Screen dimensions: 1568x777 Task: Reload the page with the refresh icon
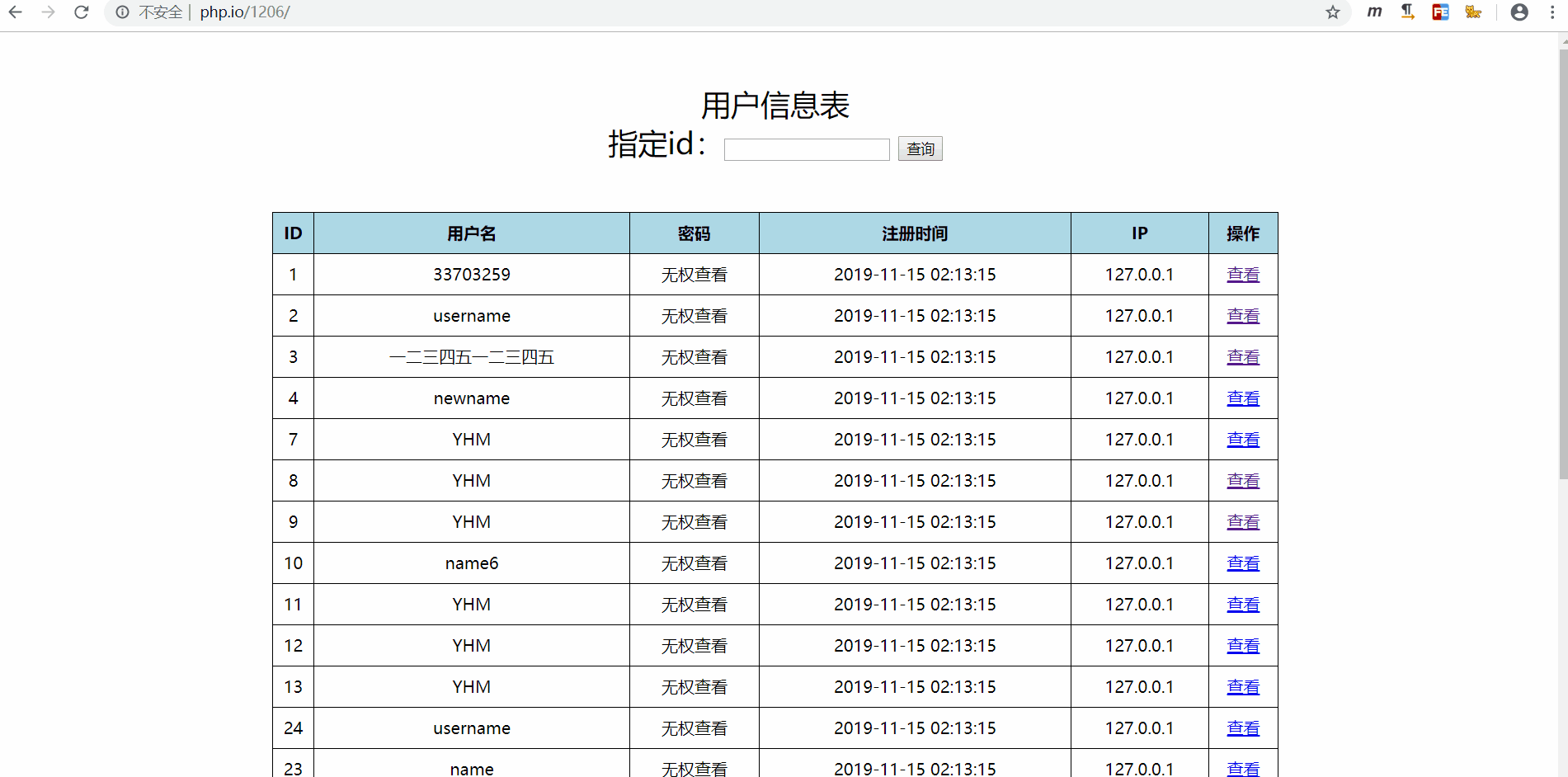(x=81, y=12)
